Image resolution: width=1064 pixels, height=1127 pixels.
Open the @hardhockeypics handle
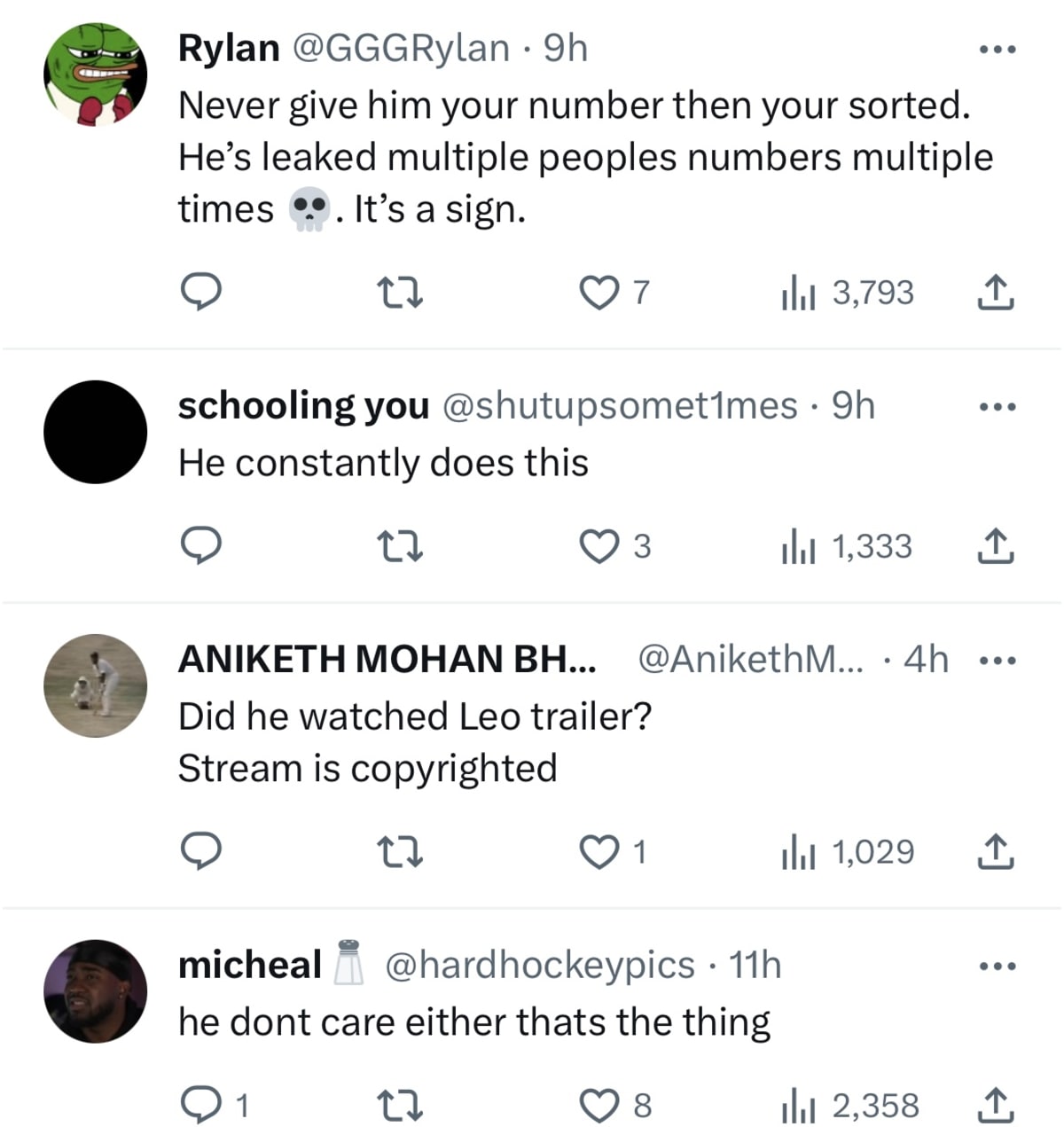tap(539, 965)
